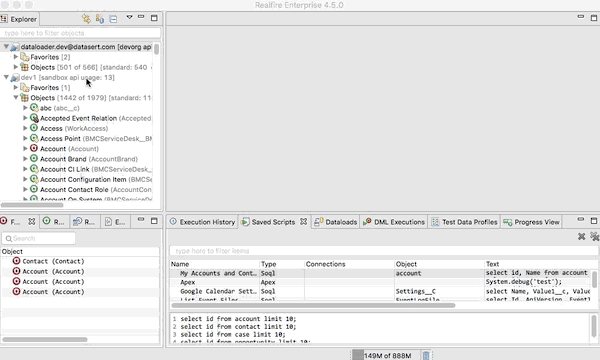Expand Objects [501 of 566] node
This screenshot has width=600, height=360.
coord(16,67)
